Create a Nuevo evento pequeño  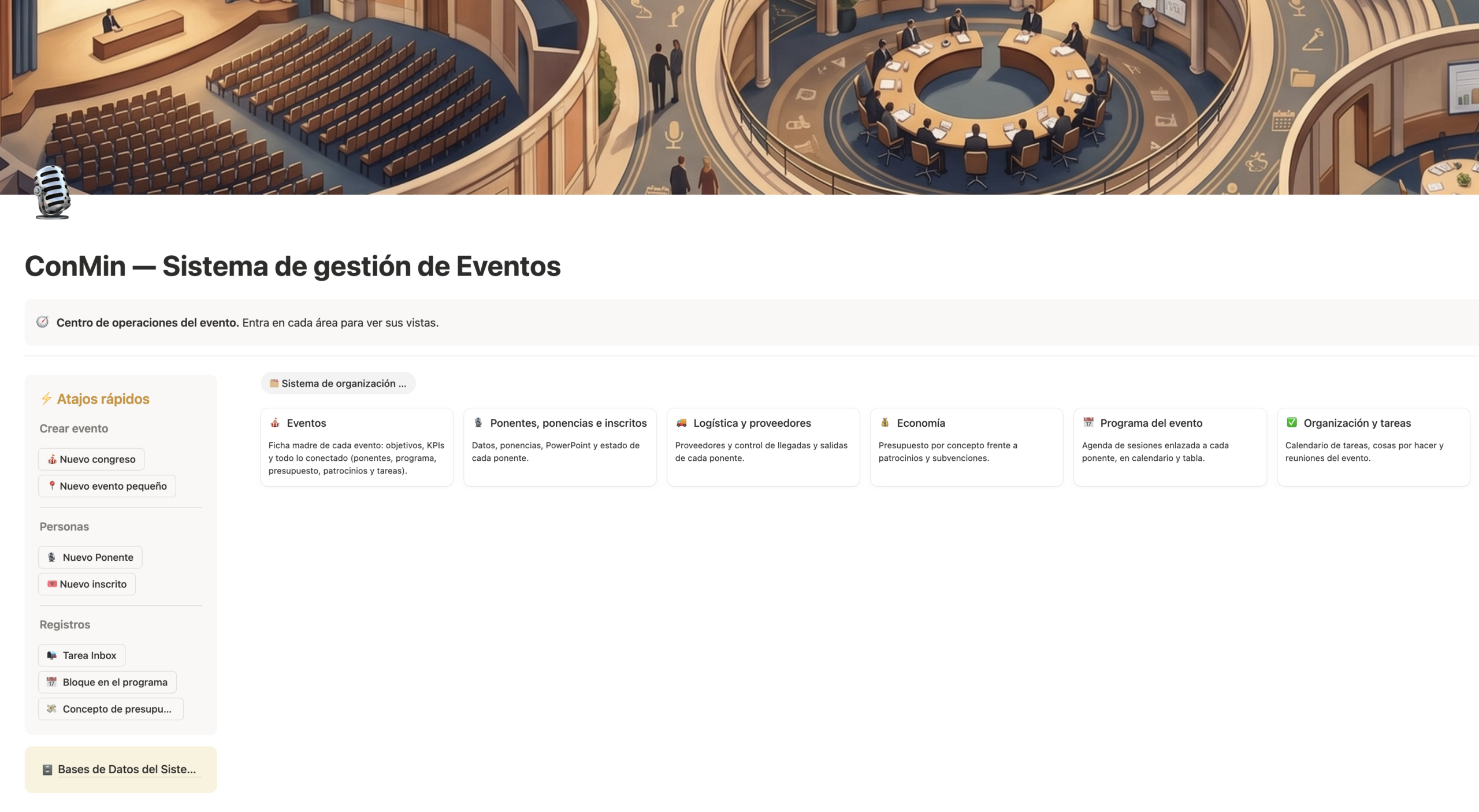[107, 486]
